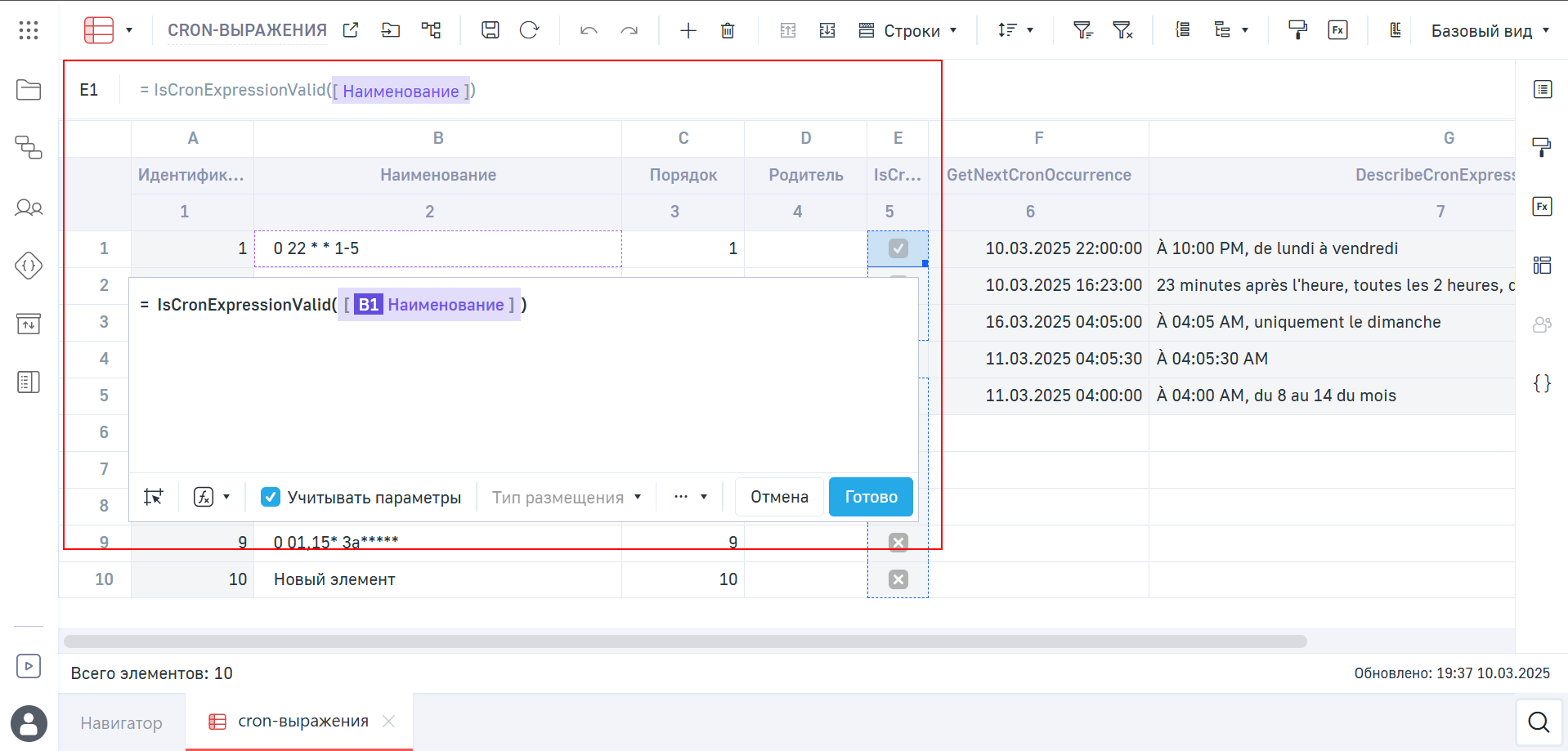The height and width of the screenshot is (751, 1568).
Task: Click the plus add-row icon
Action: click(688, 31)
